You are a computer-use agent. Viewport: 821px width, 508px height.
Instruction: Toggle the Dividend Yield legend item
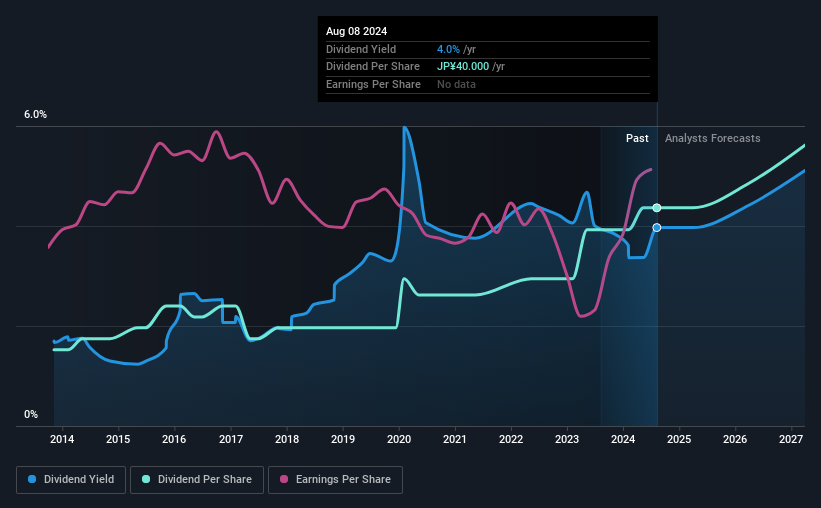(x=71, y=480)
